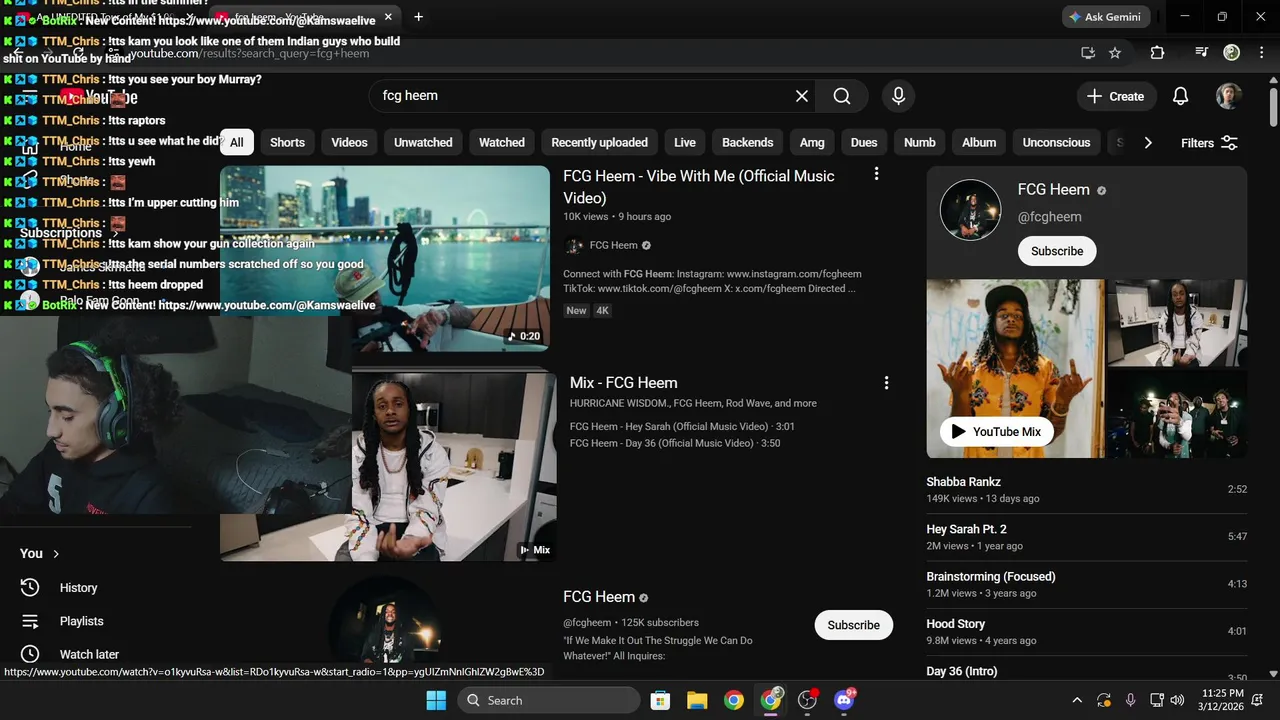Screen dimensions: 1280x720
Task: Select the Amg chip
Action: [x=812, y=142]
